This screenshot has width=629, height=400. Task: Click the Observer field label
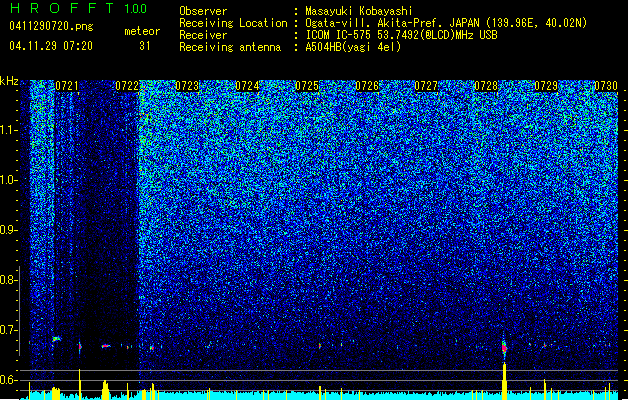click(x=203, y=11)
